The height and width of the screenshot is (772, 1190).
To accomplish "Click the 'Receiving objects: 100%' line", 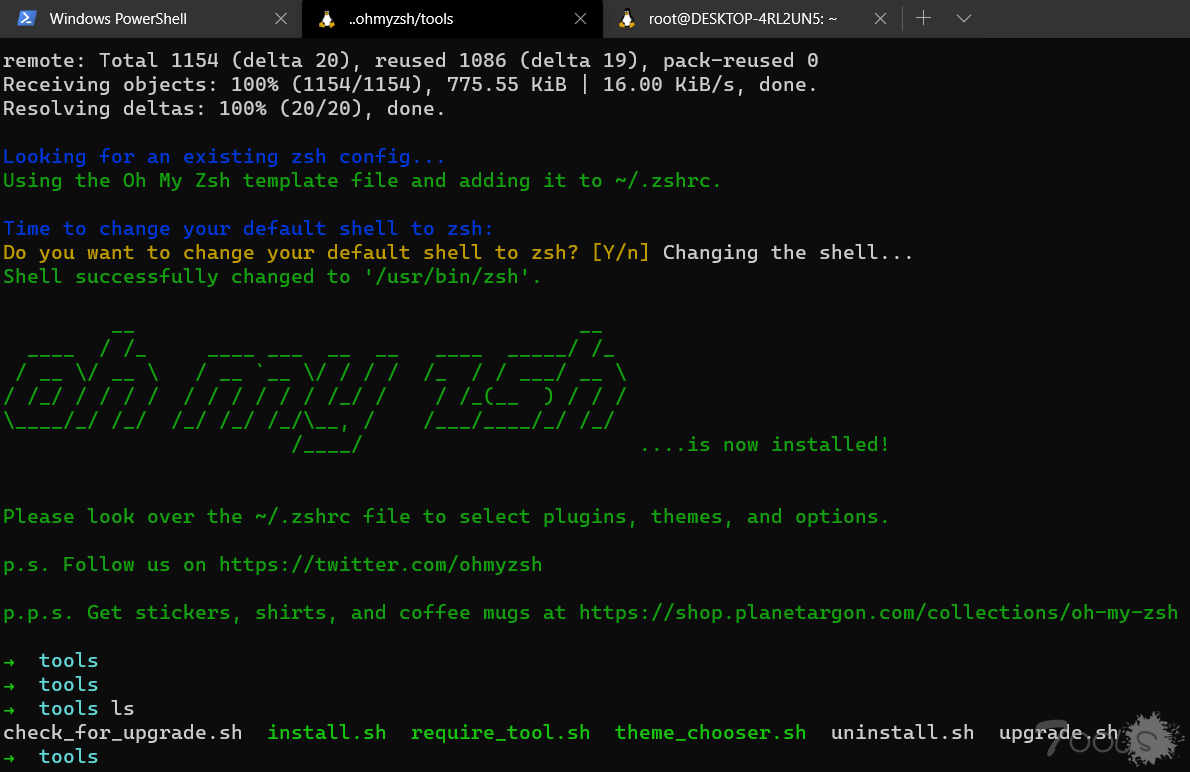I will (411, 84).
